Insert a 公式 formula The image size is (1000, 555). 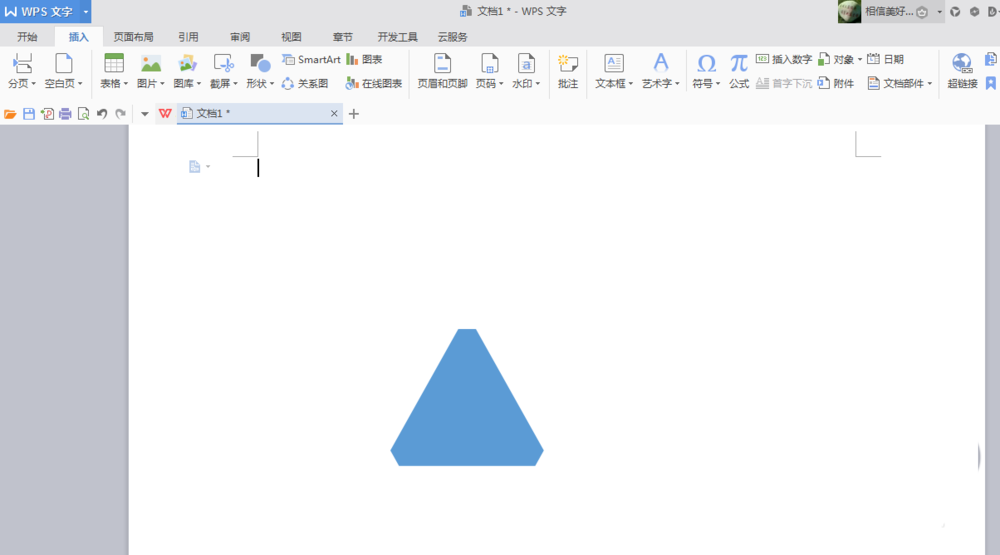point(739,71)
